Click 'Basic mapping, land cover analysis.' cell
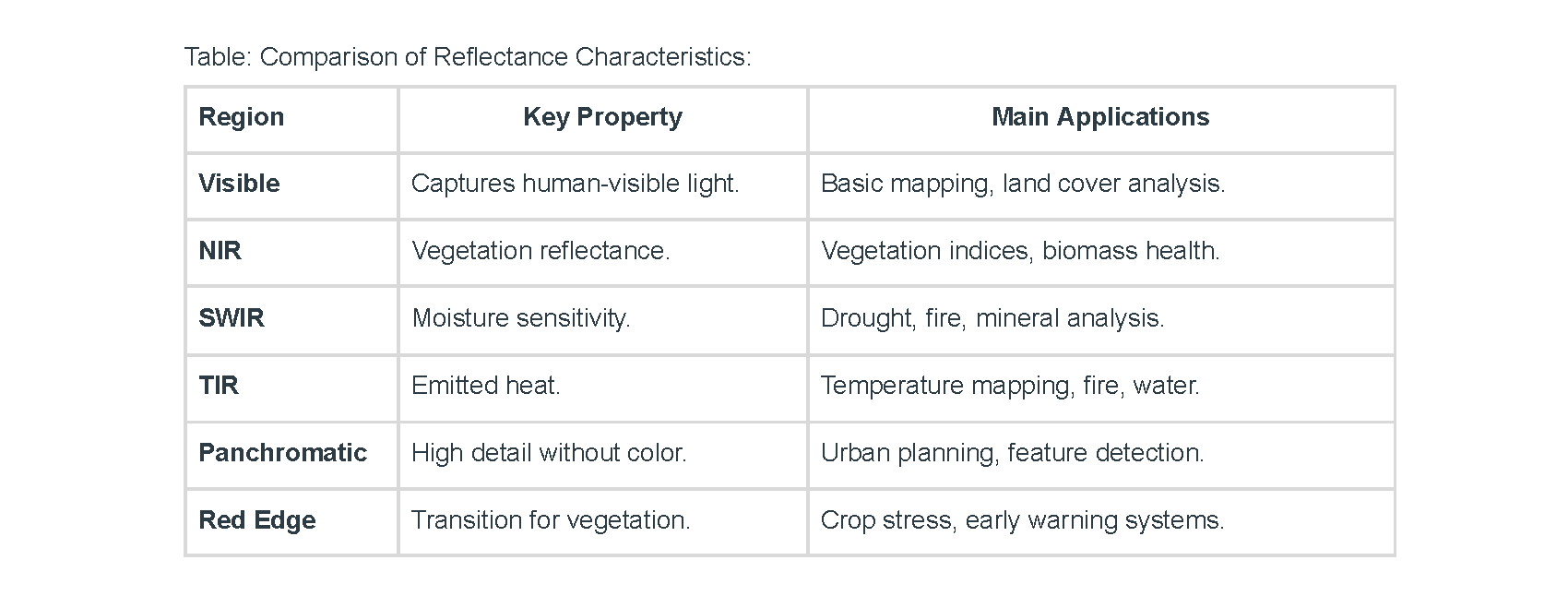1568x608 pixels. 1023,184
